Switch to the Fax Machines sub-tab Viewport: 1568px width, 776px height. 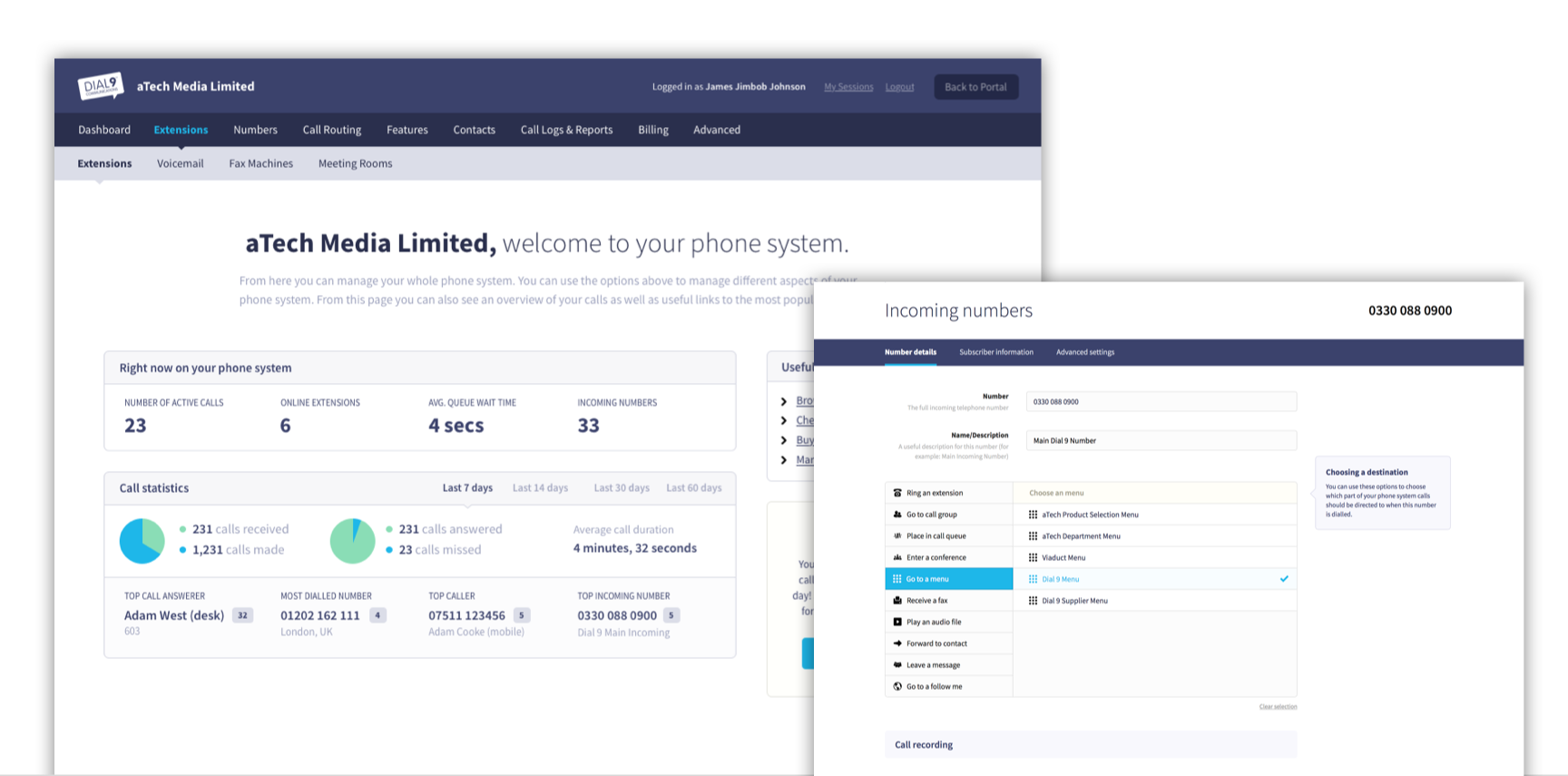[x=261, y=163]
